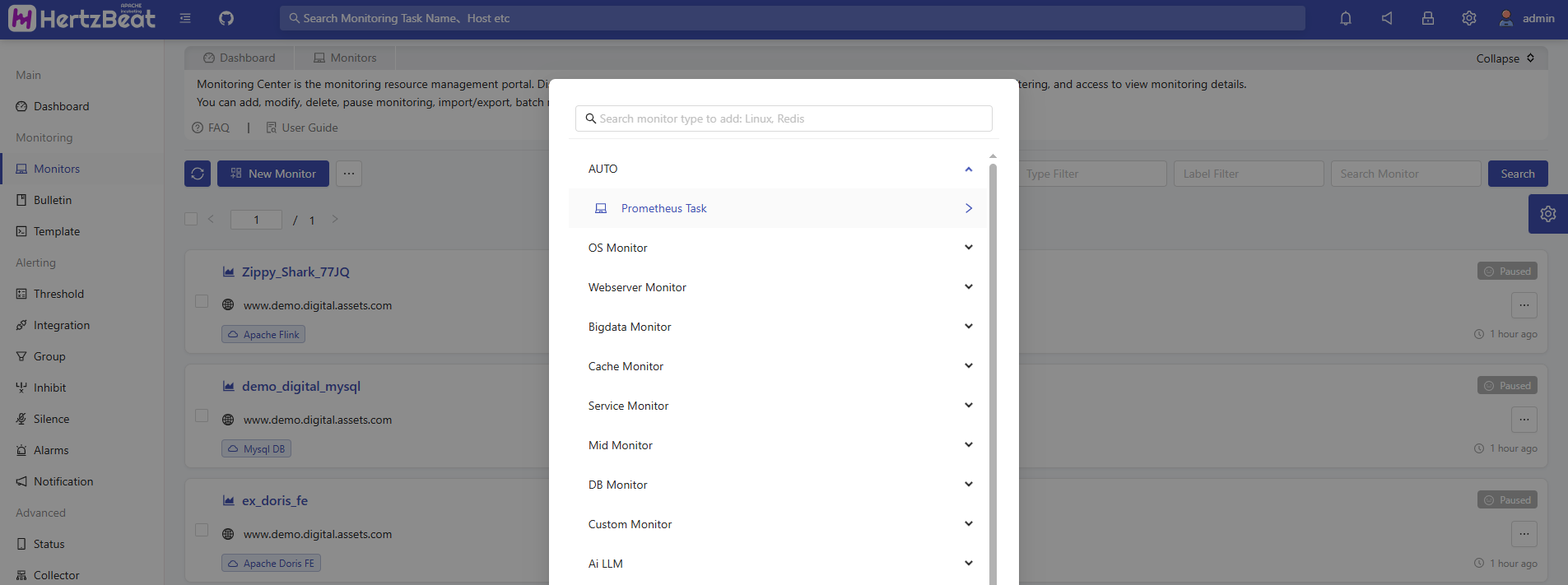Open the more actions ellipsis button
Screen dimensions: 1568x585
tap(349, 174)
